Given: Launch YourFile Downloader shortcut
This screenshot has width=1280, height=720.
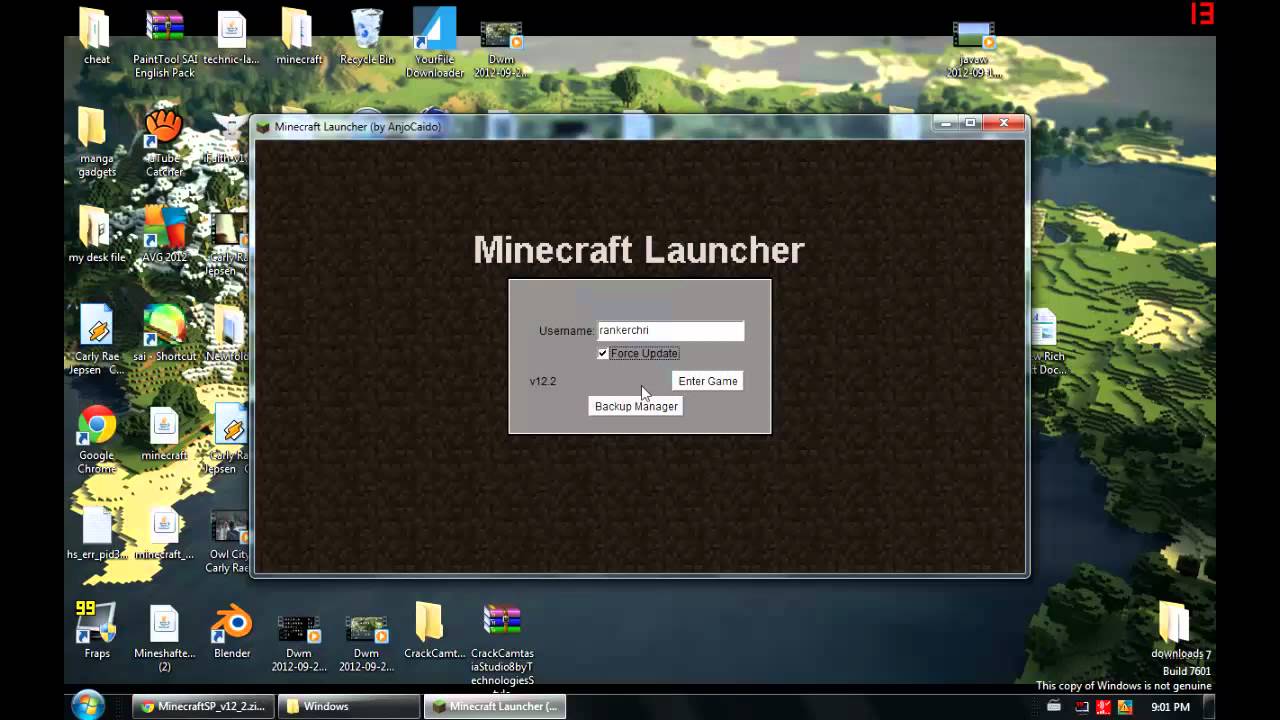Looking at the screenshot, I should pyautogui.click(x=435, y=43).
